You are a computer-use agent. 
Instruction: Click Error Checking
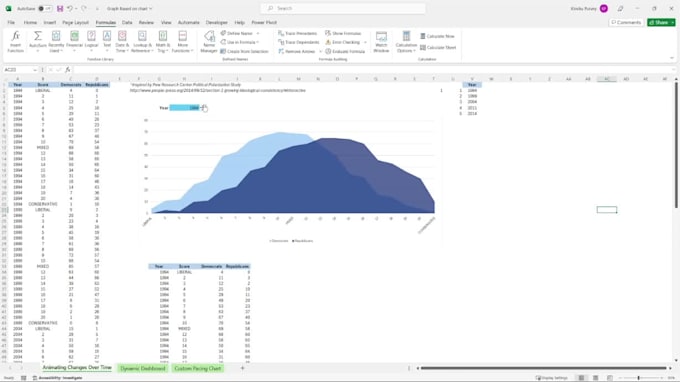[x=343, y=42]
